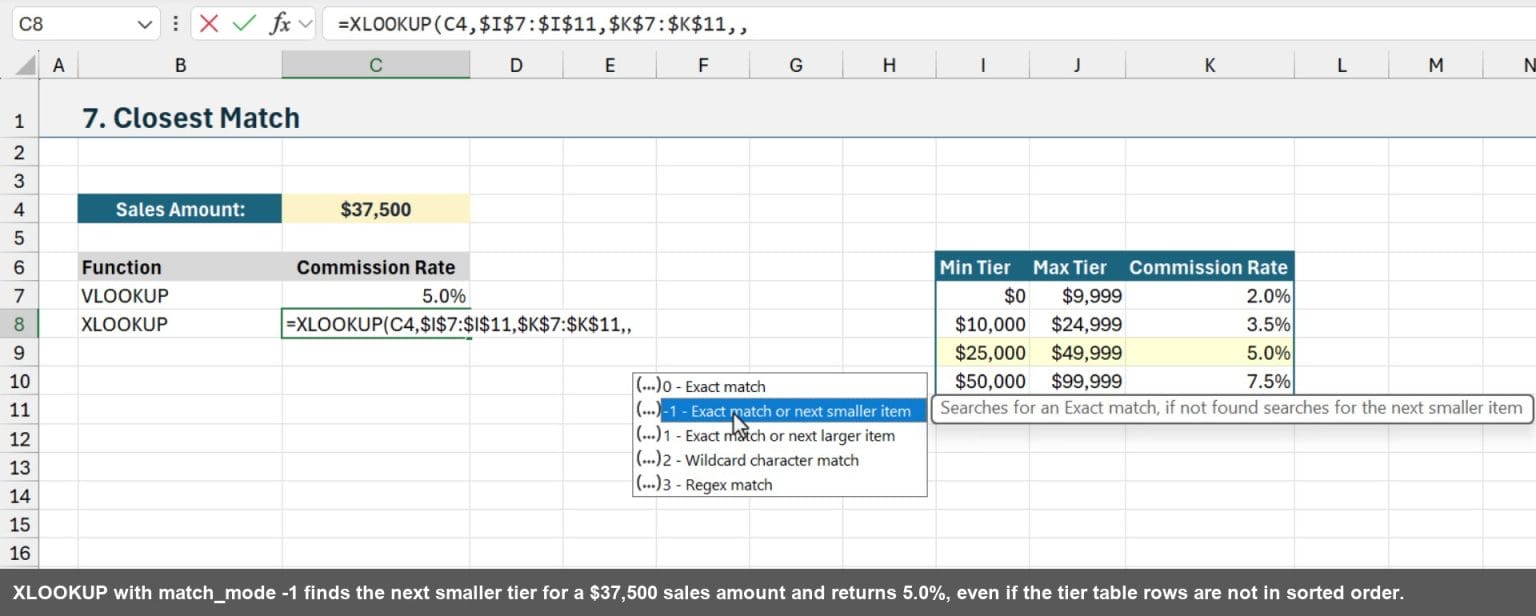Viewport: 1536px width, 616px height.
Task: Select the $99,999 Max Tier cell
Action: pos(1076,381)
